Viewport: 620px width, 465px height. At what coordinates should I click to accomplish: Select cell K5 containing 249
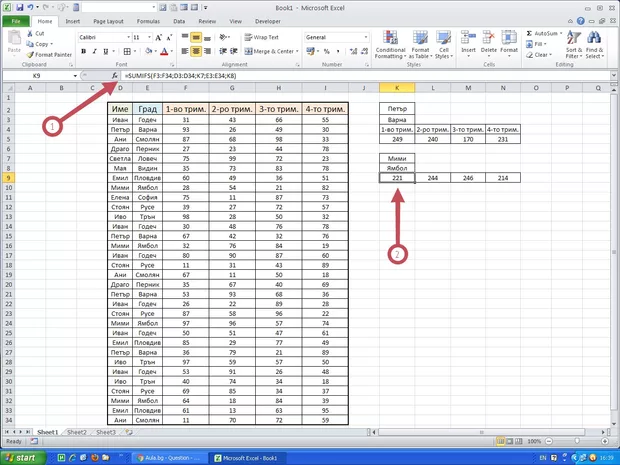(x=397, y=140)
